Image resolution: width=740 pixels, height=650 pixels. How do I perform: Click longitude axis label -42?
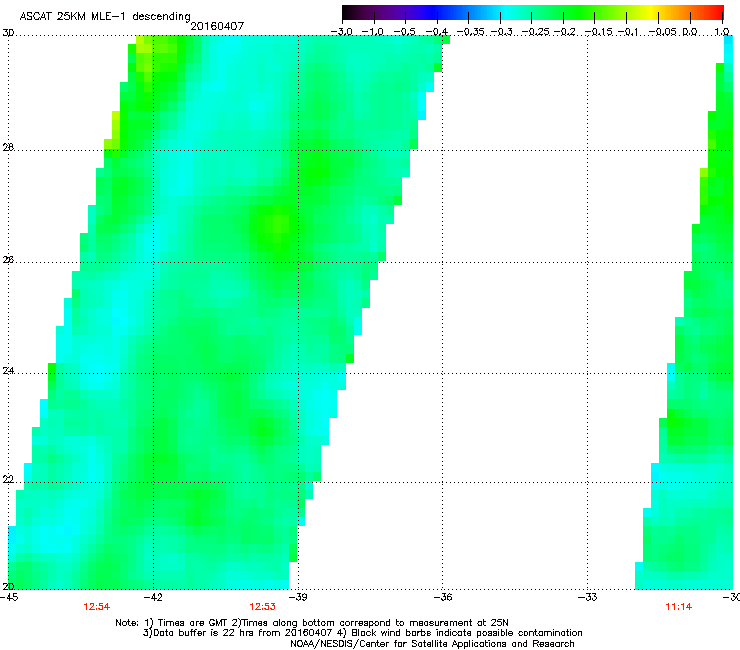click(153, 597)
